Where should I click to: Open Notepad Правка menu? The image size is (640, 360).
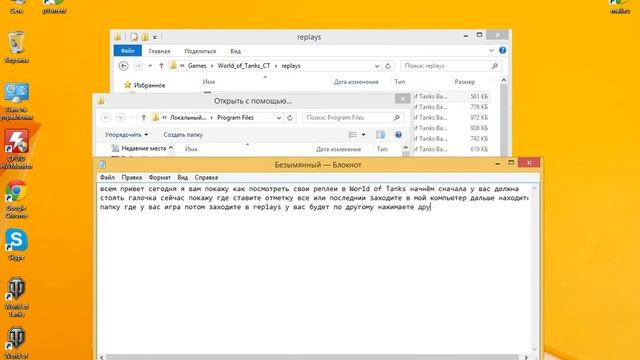[131, 178]
